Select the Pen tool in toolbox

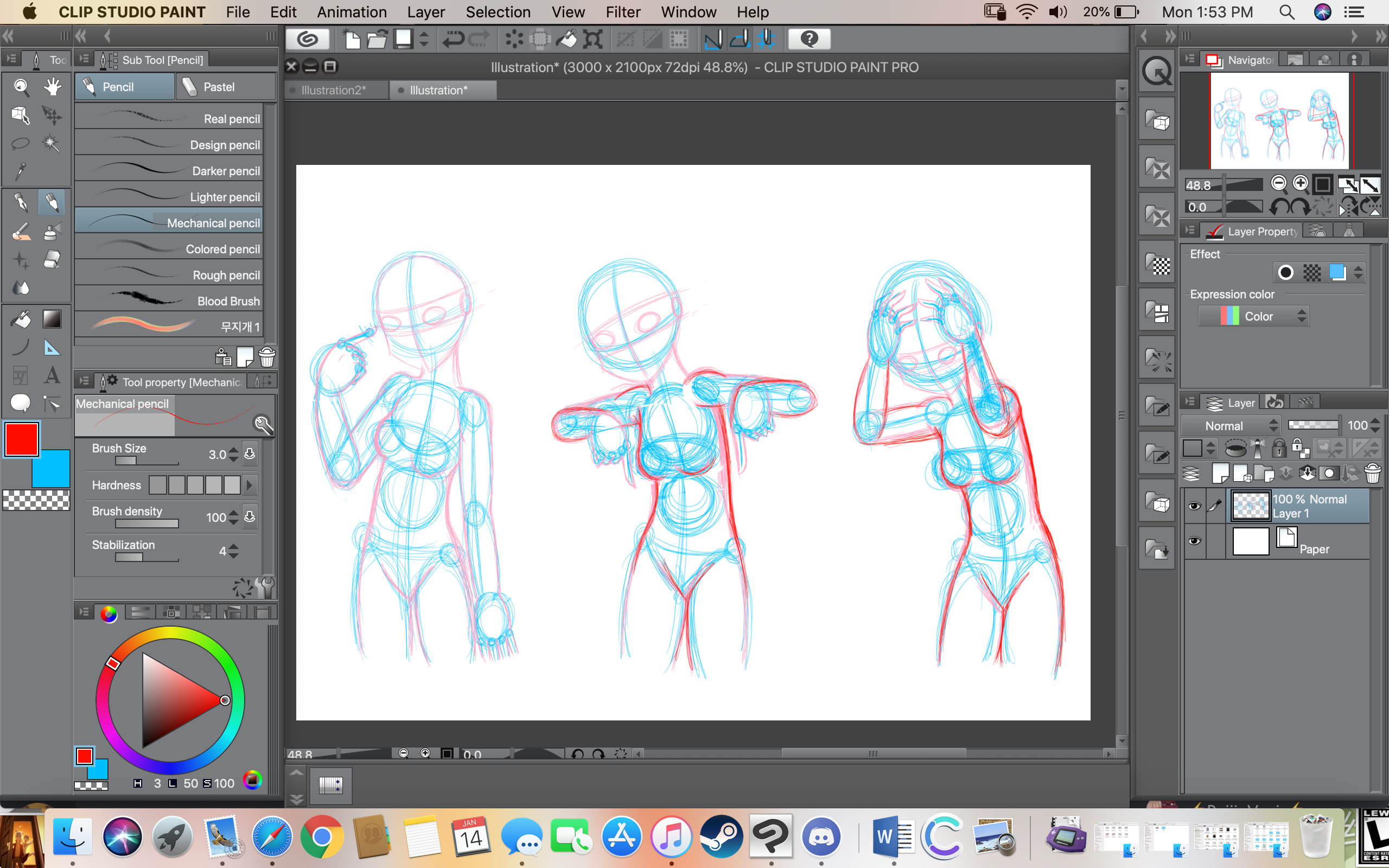(x=21, y=202)
